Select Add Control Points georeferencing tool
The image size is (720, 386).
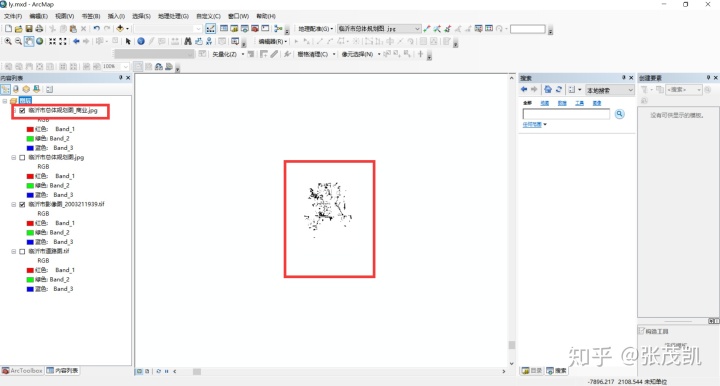pos(427,29)
